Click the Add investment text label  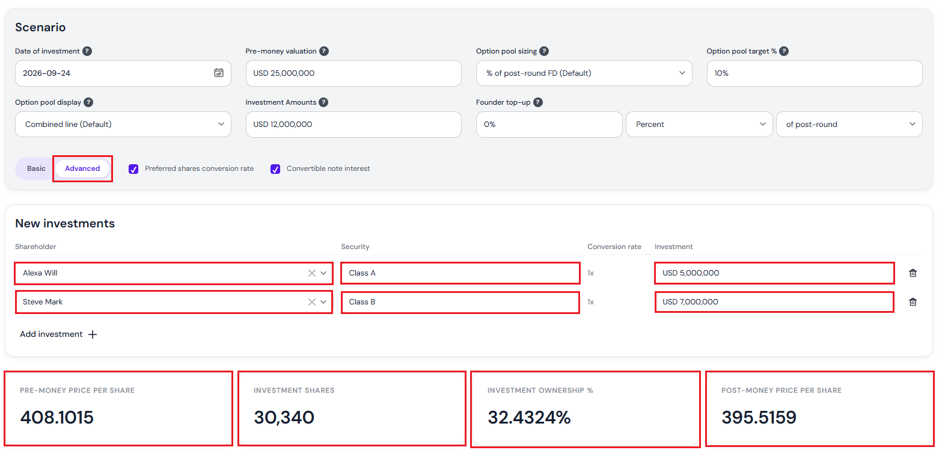(x=51, y=334)
